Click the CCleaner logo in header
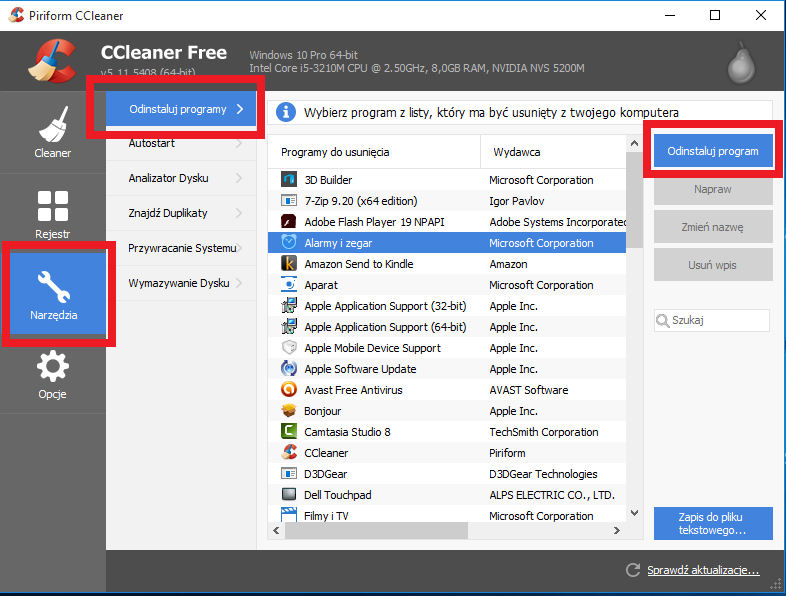Screen dimensions: 786x596 tap(53, 61)
